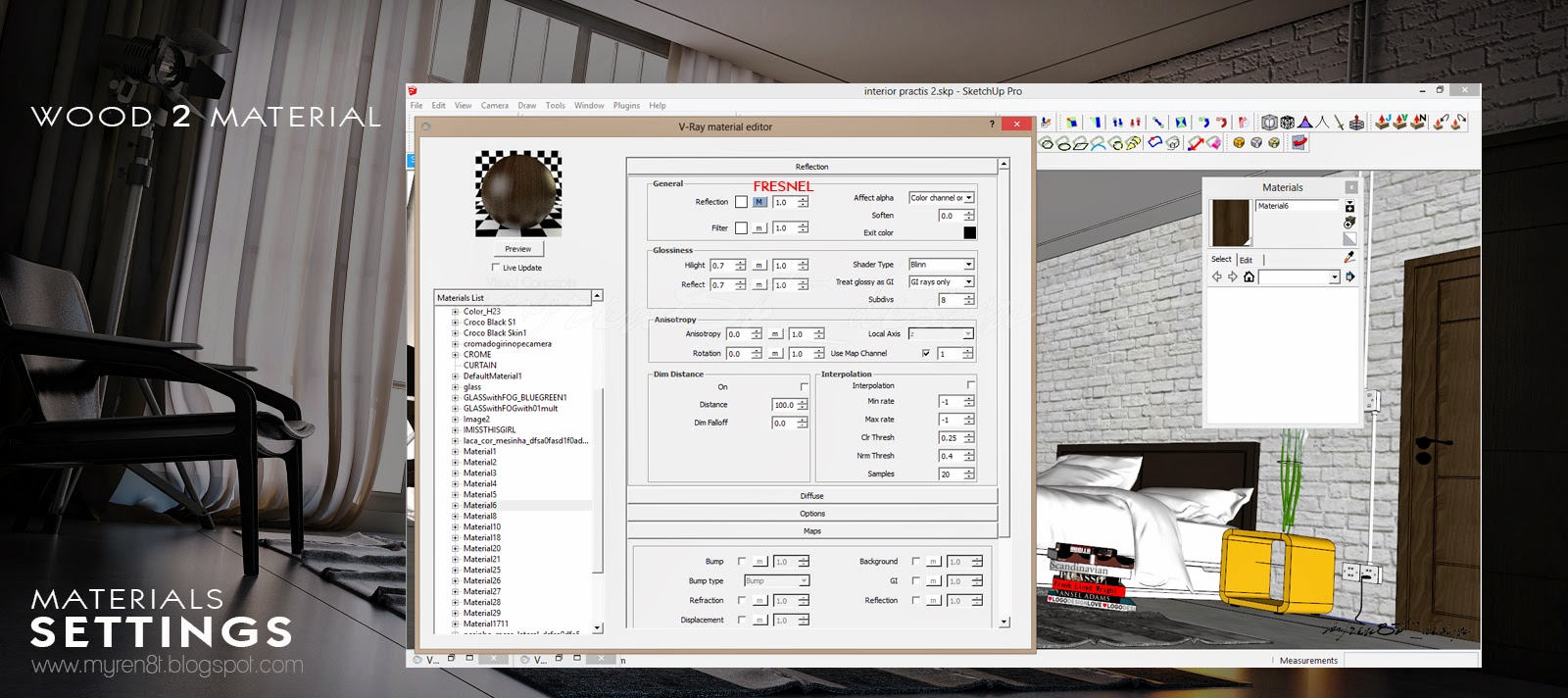Open the Camera menu
The image size is (1568, 698).
[x=495, y=106]
